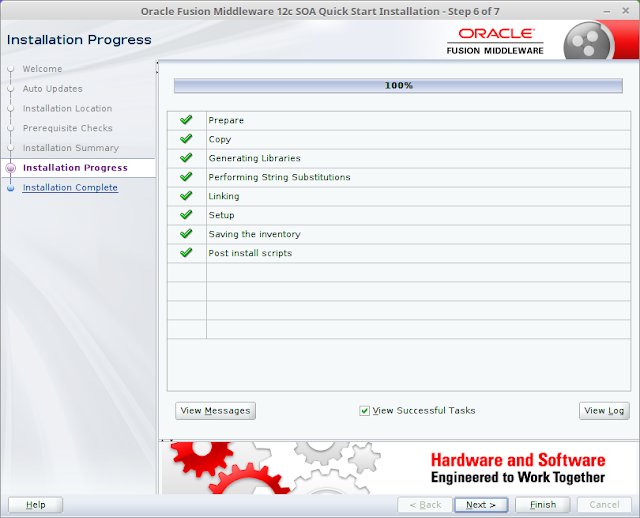This screenshot has width=640, height=518.
Task: Proceed with the Next button
Action: point(481,505)
